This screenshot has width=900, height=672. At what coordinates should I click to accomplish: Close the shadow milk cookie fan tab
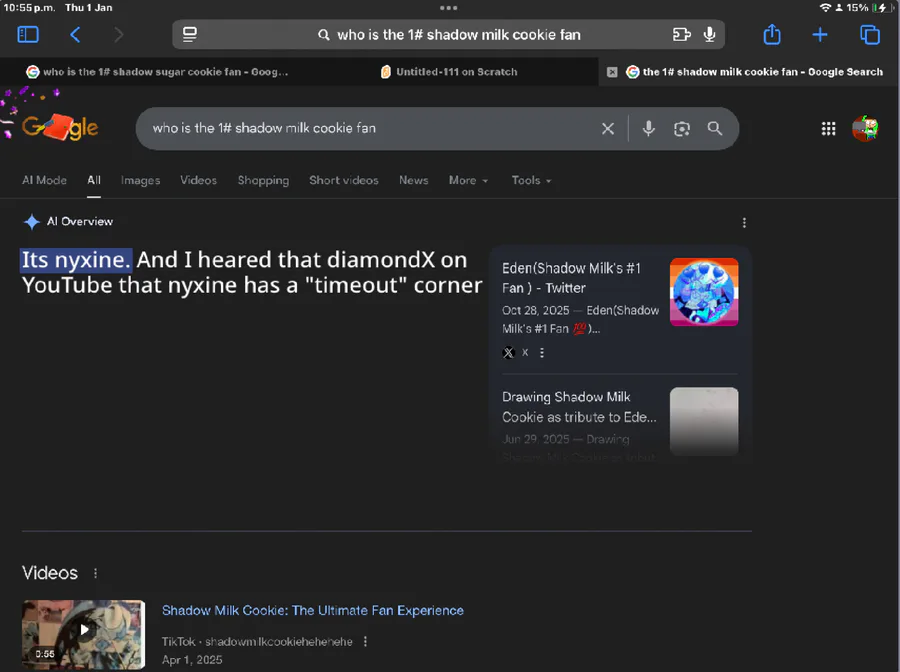point(612,72)
